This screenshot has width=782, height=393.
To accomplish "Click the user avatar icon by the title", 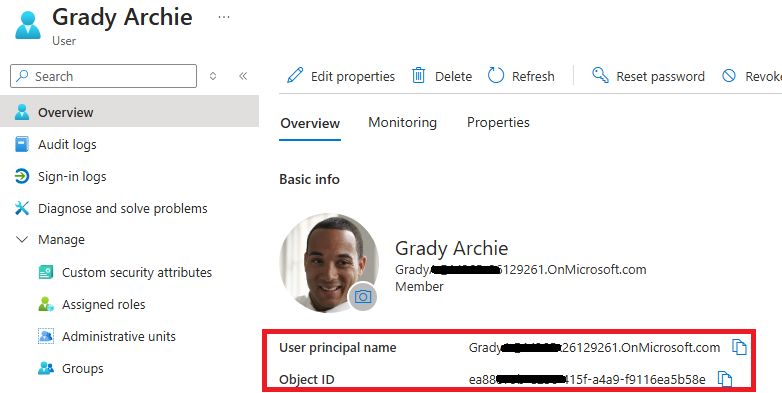I will (x=28, y=25).
